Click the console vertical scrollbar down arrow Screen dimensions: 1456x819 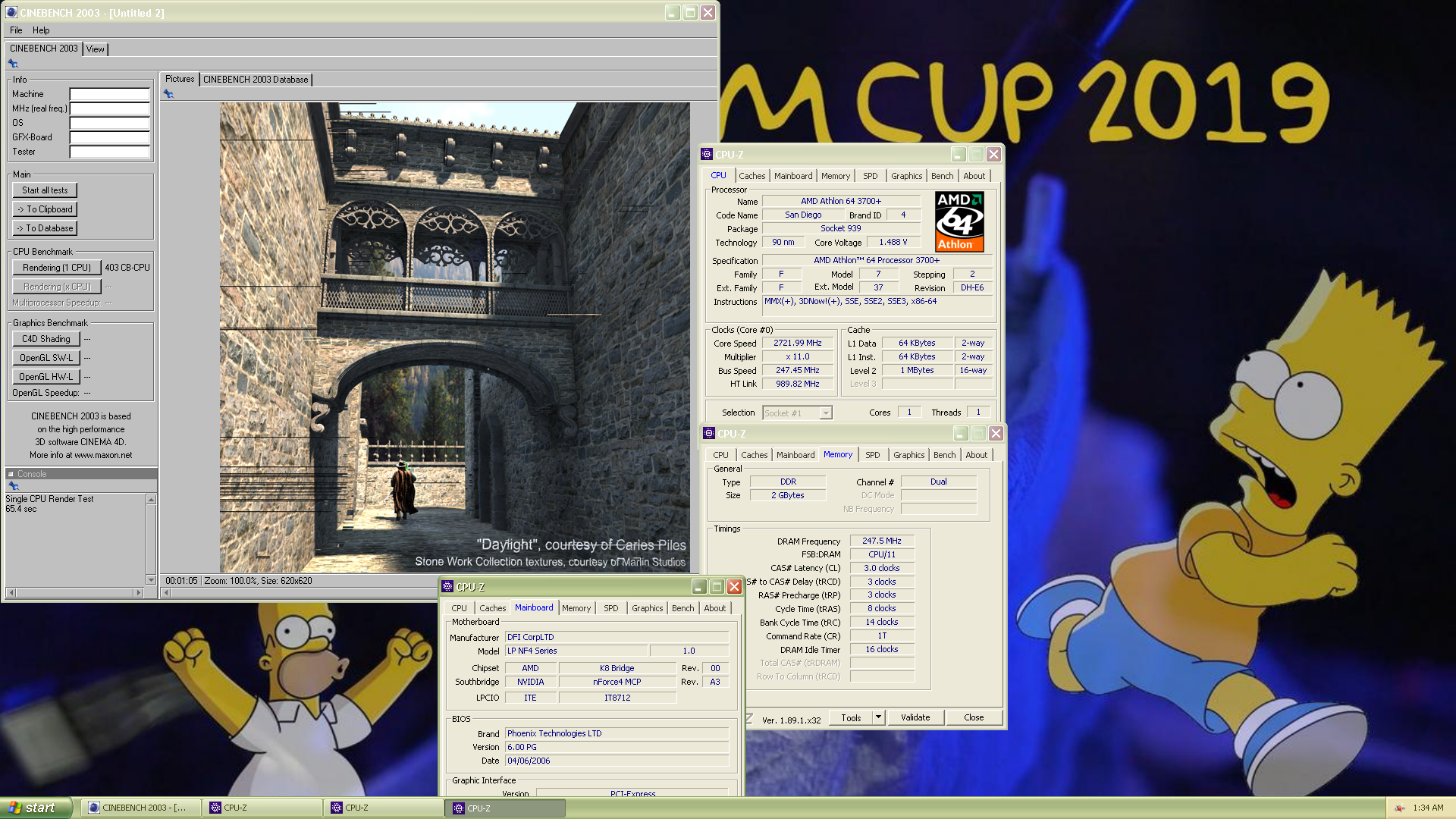click(x=151, y=580)
